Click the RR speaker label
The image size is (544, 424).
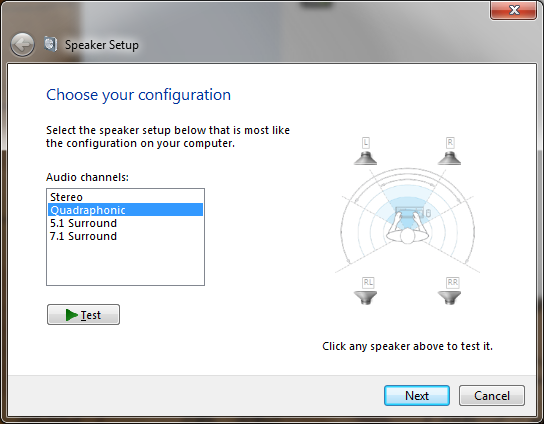(452, 282)
